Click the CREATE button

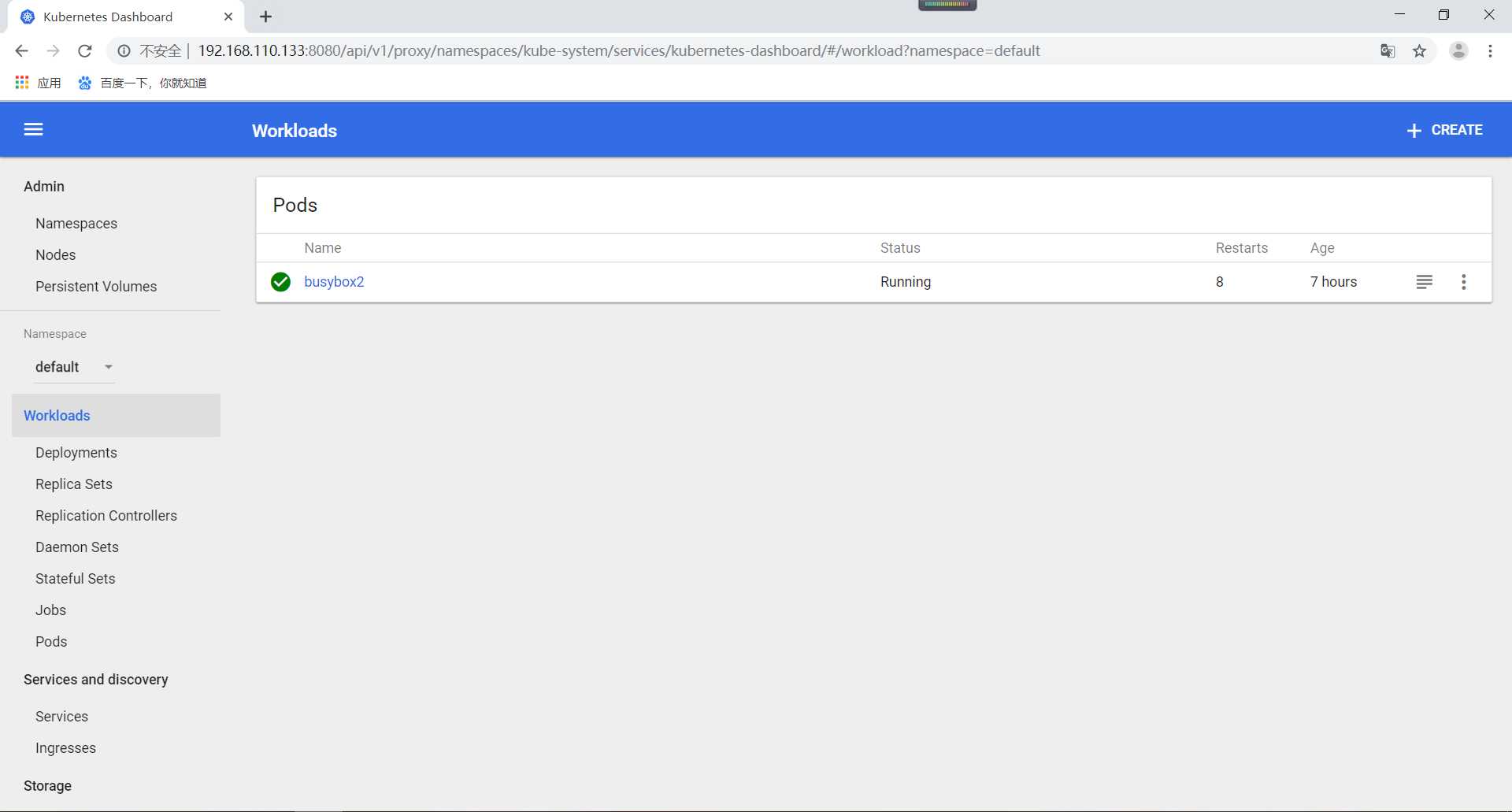point(1445,130)
